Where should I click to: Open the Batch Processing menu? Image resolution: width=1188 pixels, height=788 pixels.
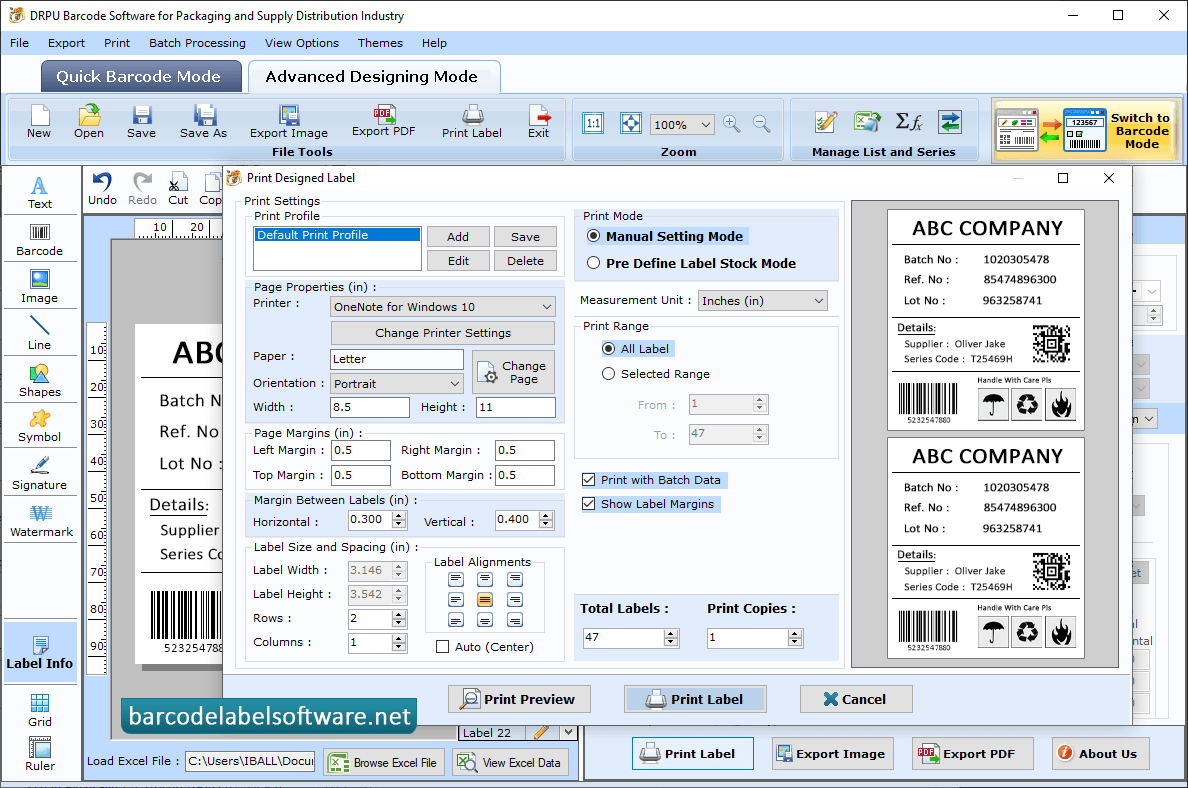pyautogui.click(x=197, y=43)
